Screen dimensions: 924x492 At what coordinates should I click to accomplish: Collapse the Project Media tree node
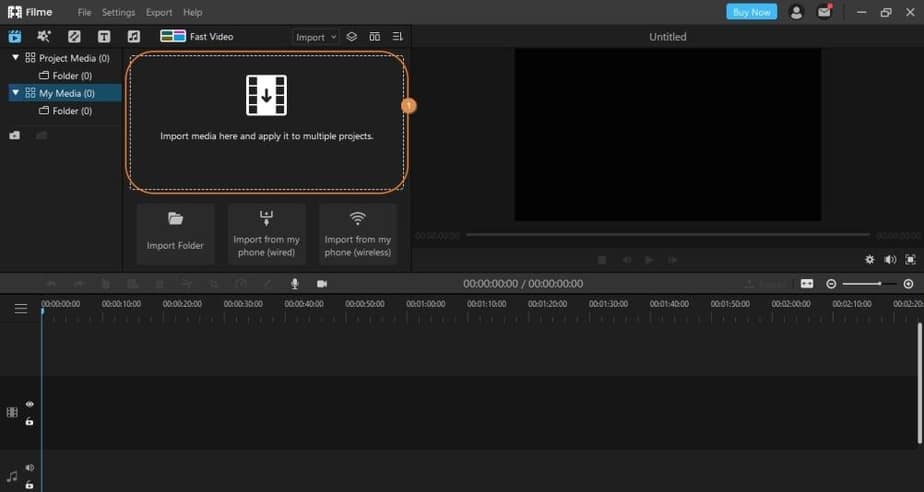click(x=15, y=58)
